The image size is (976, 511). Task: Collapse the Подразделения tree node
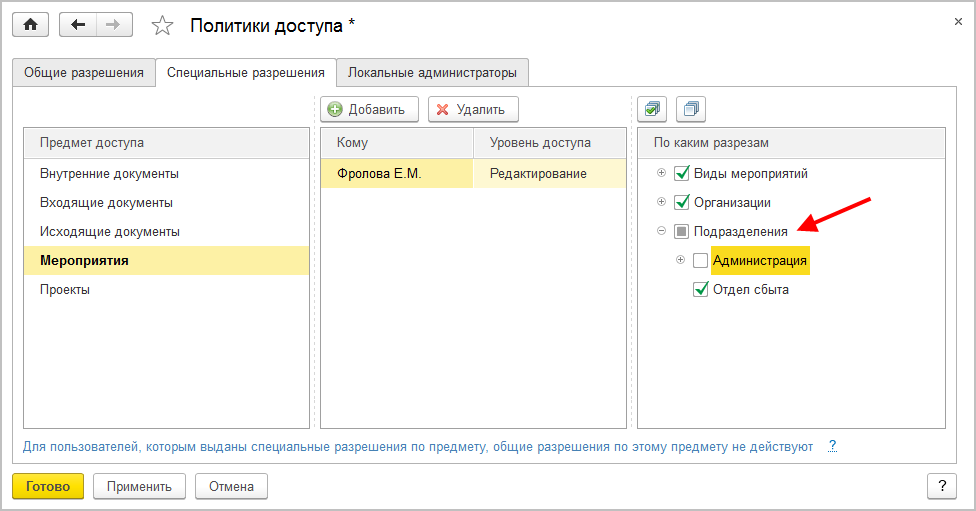pyautogui.click(x=661, y=232)
